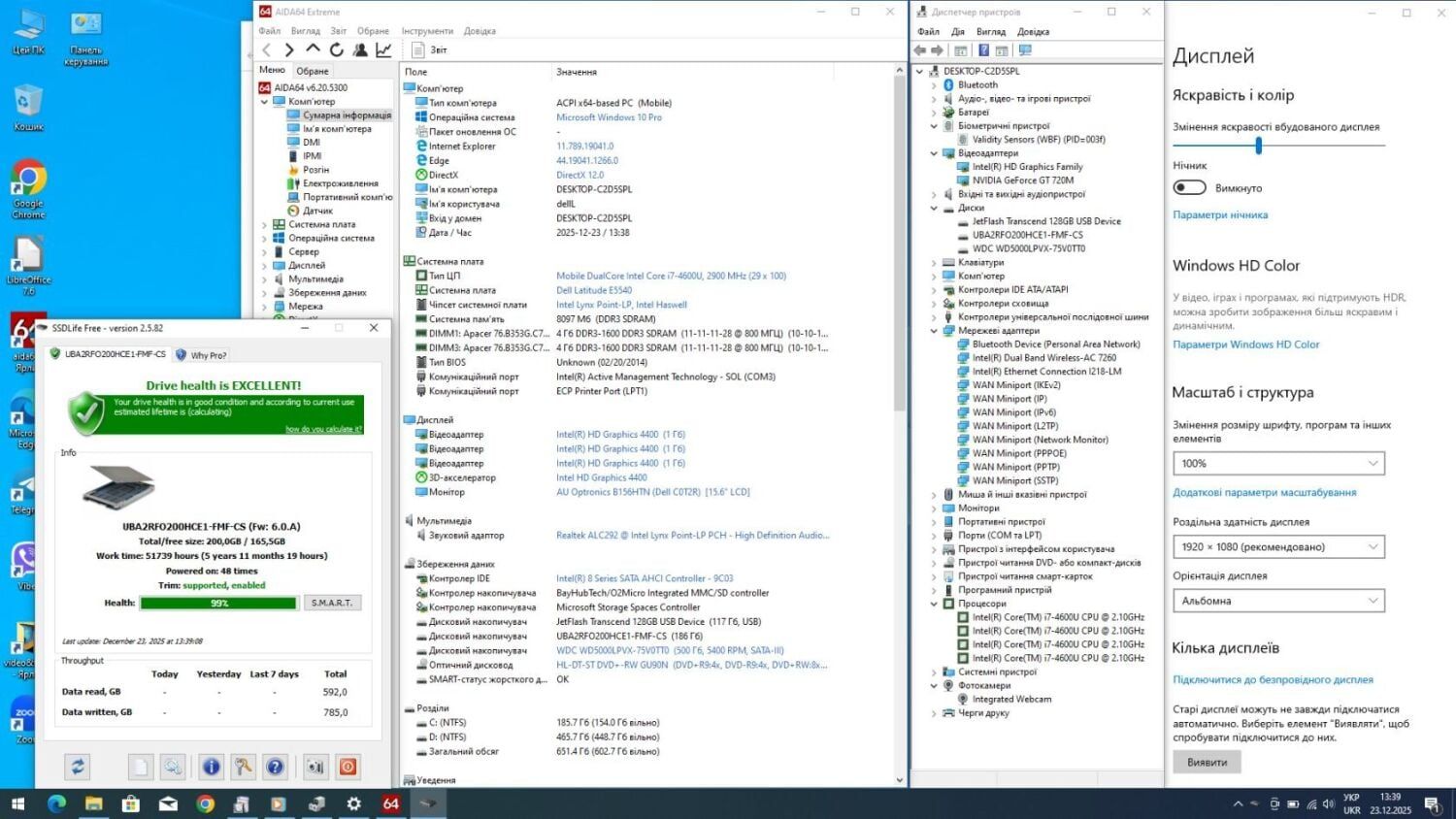Open the Інструменти menu in AIDA64
The width and height of the screenshot is (1456, 819).
pos(427,31)
